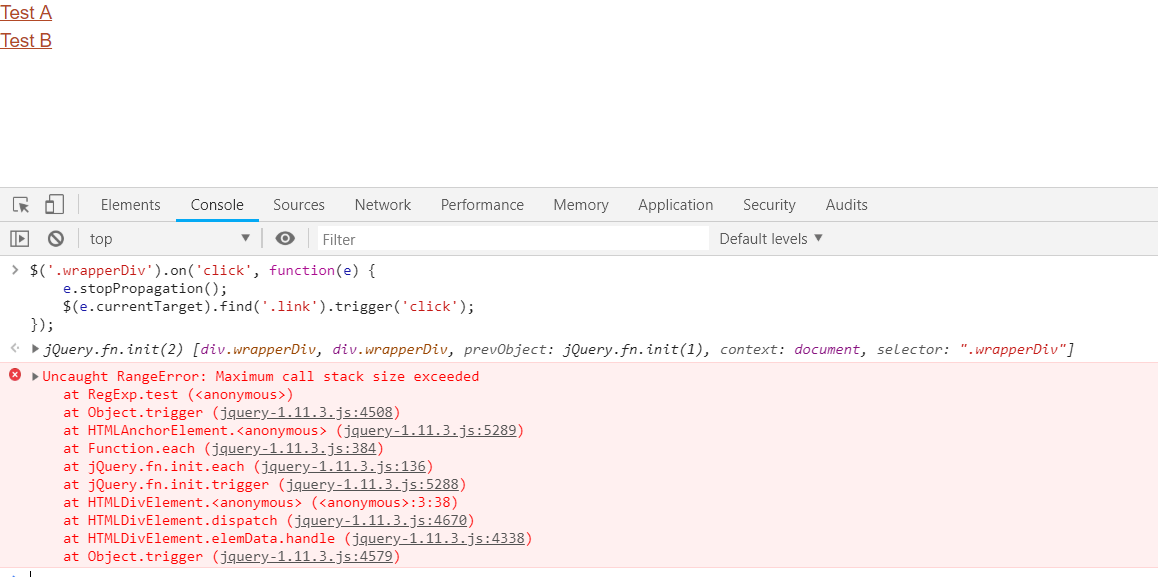Open the Sources tab
The width and height of the screenshot is (1158, 577).
pyautogui.click(x=298, y=204)
